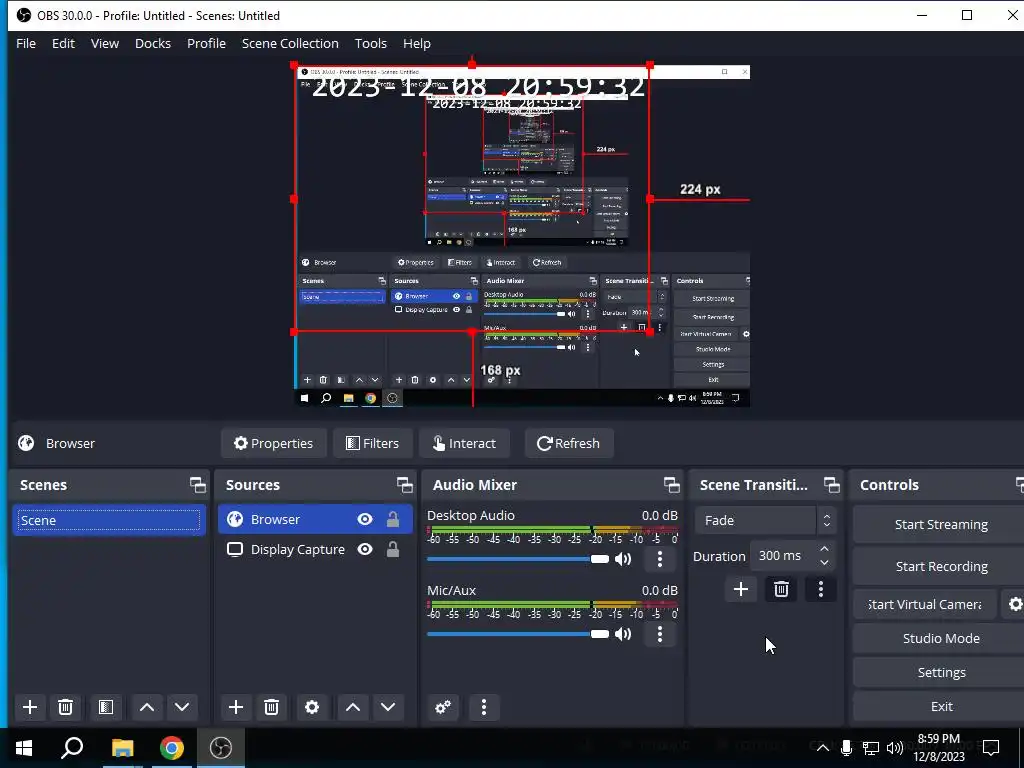The image size is (1024, 768).
Task: Click OBS Studio taskbar icon
Action: [x=221, y=748]
